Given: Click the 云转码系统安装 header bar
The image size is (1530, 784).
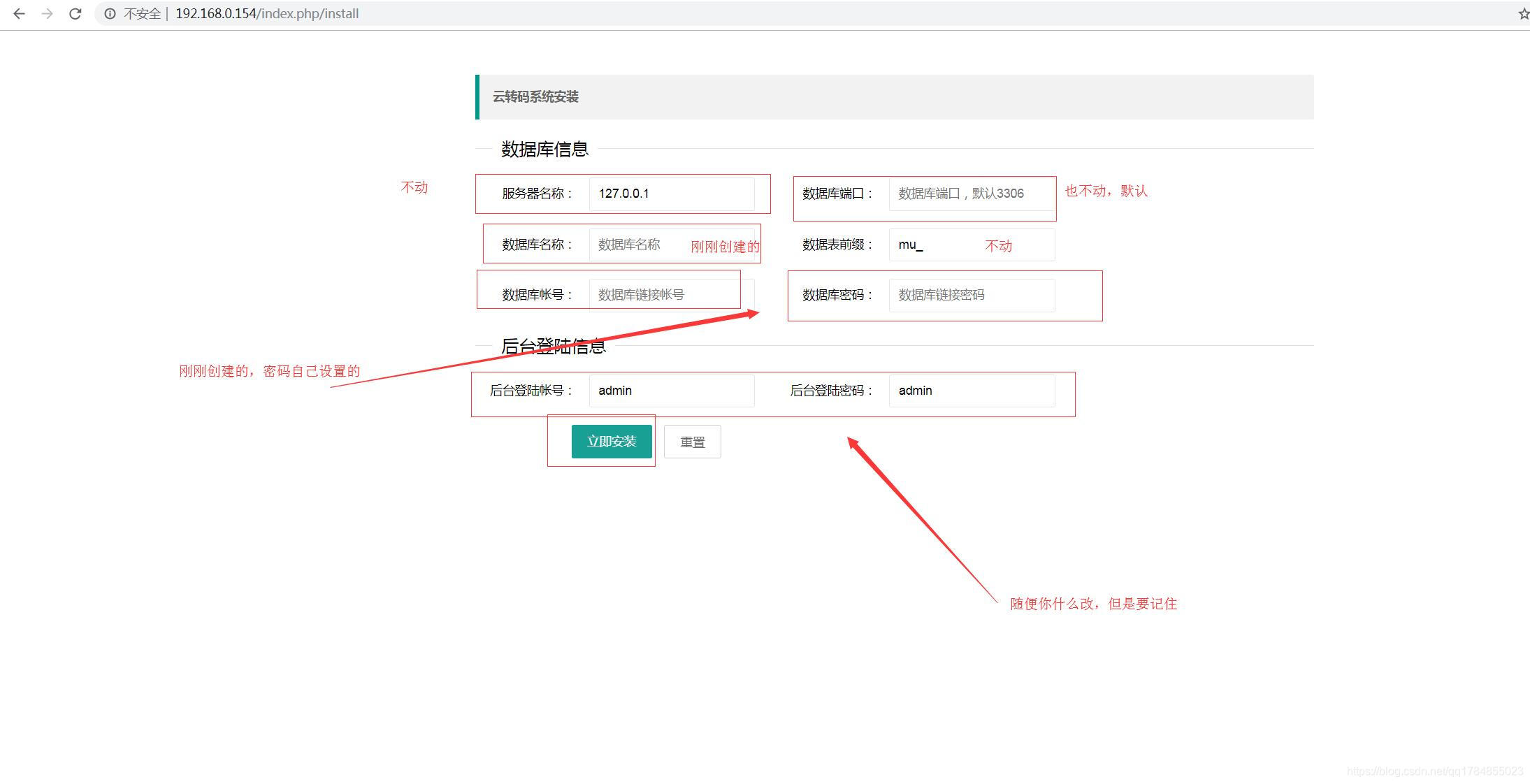Looking at the screenshot, I should pyautogui.click(x=895, y=97).
